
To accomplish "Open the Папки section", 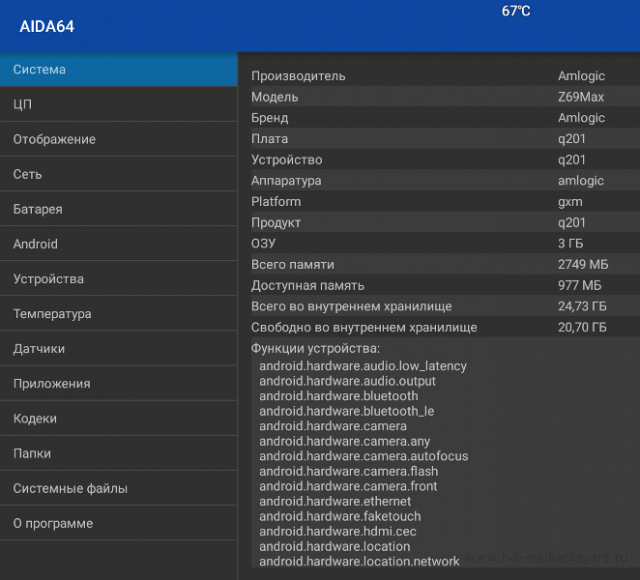I will (118, 453).
